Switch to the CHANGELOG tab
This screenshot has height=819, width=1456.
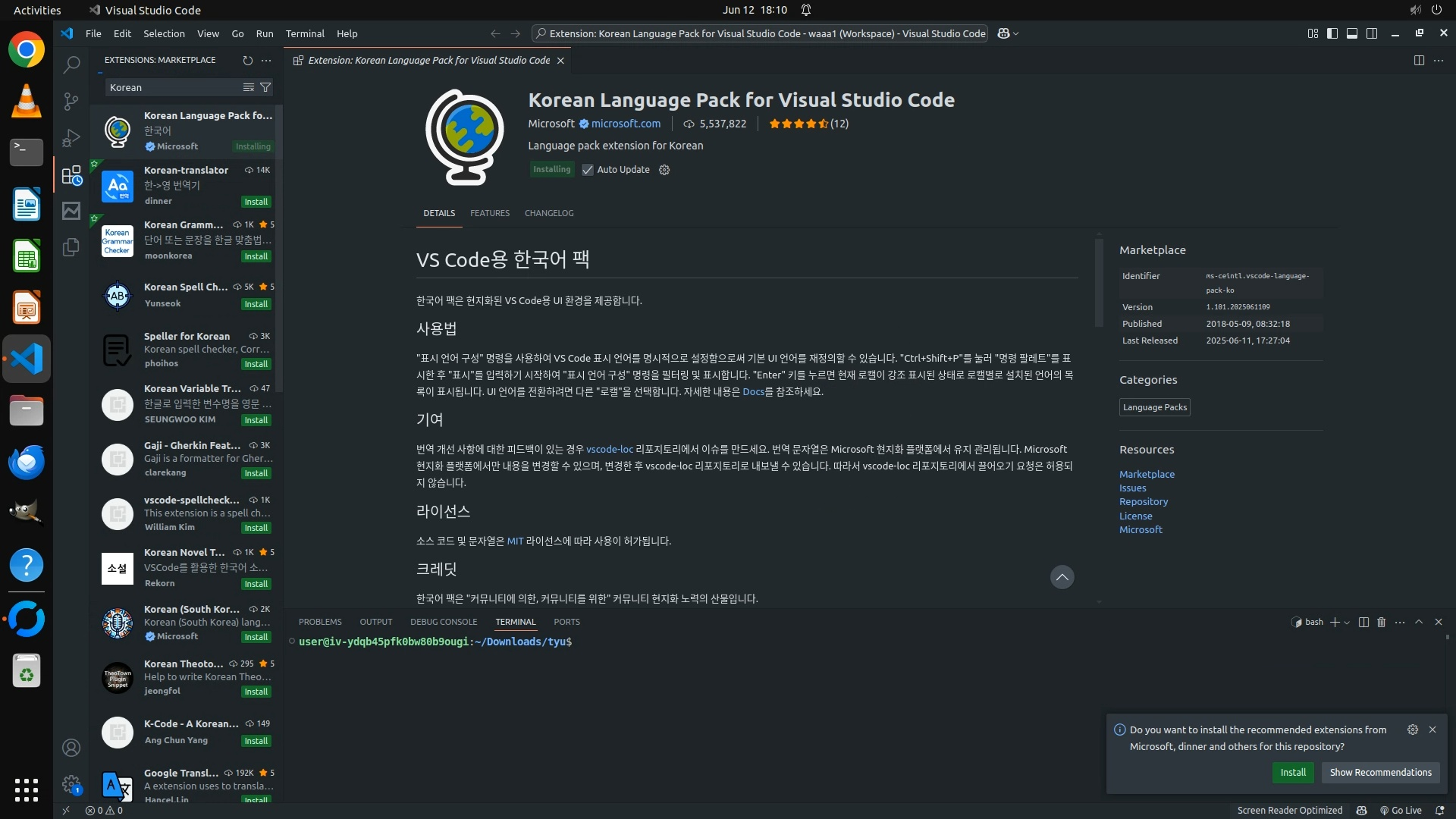pos(549,213)
